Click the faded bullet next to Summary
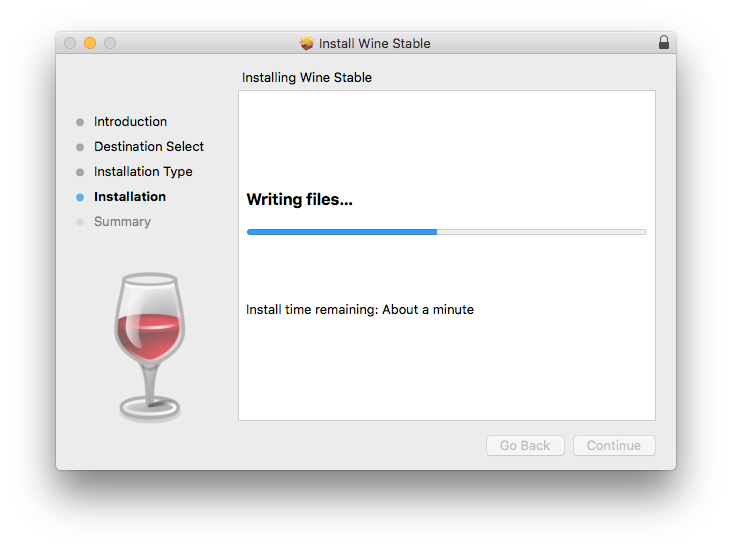This screenshot has height=550, width=732. click(x=80, y=222)
